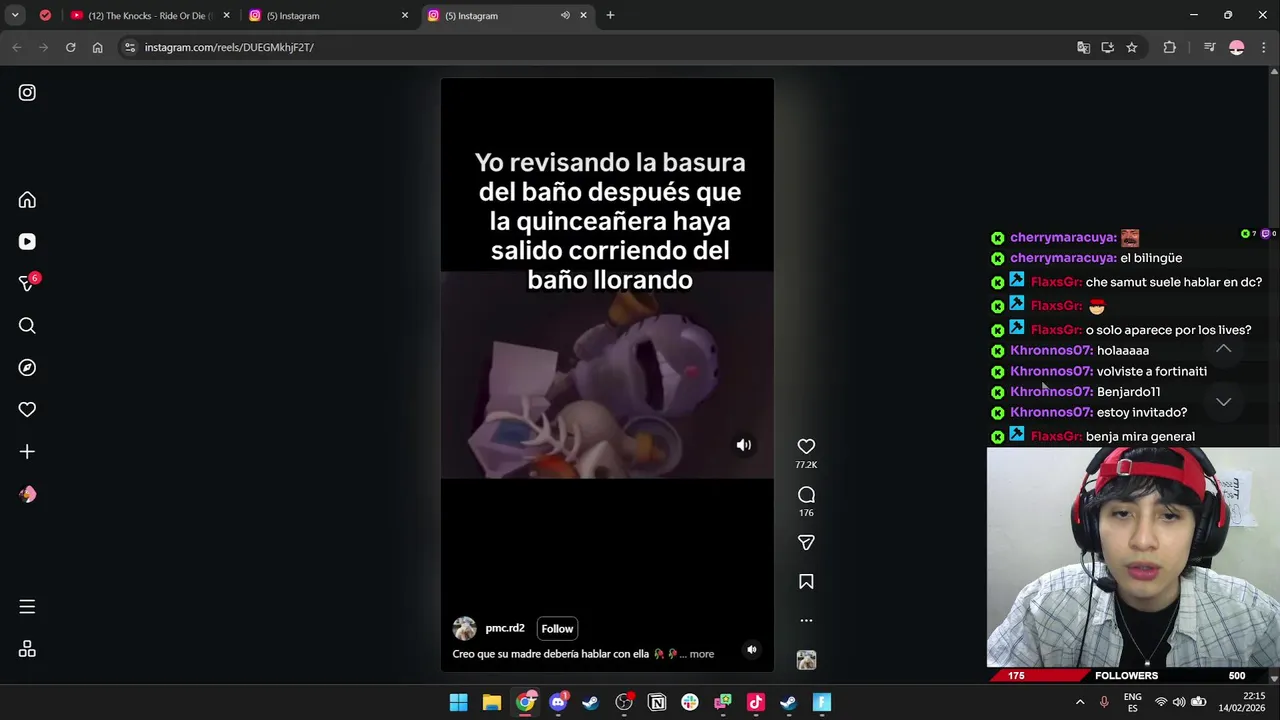The image size is (1280, 720).
Task: Go to Chrome home page button
Action: point(97,47)
